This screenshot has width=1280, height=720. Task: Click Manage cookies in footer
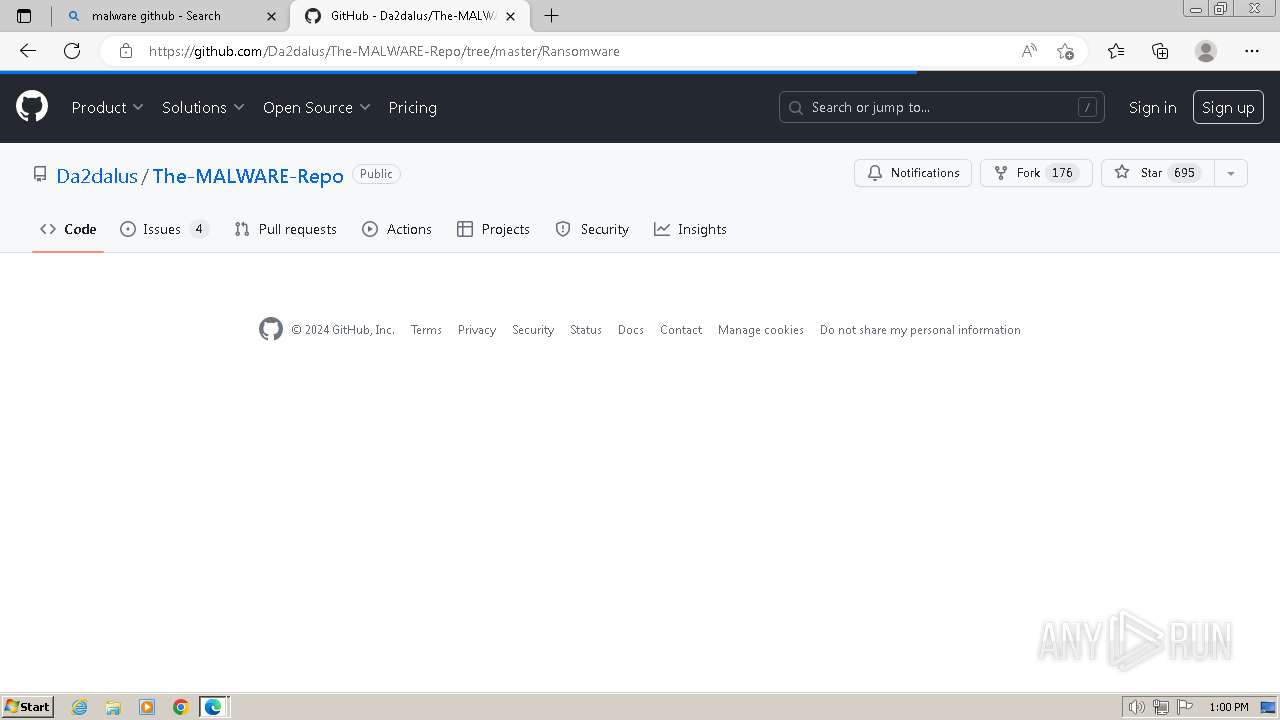tap(761, 330)
